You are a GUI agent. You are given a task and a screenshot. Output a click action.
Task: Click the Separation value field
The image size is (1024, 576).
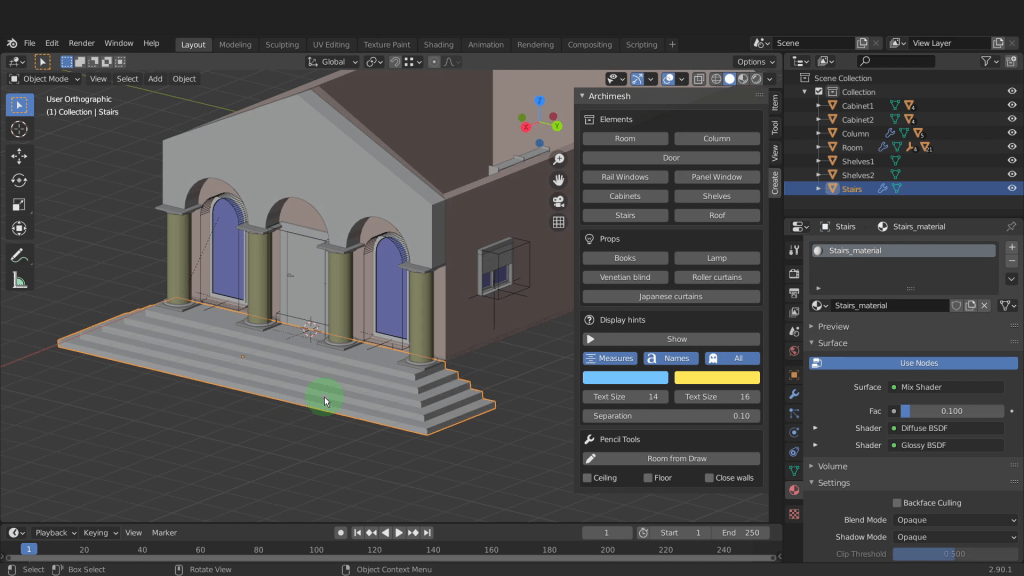(671, 416)
